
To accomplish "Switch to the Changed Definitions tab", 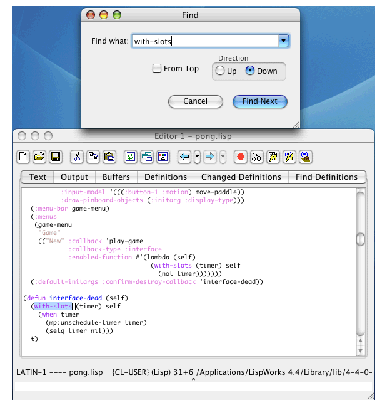I will point(241,177).
